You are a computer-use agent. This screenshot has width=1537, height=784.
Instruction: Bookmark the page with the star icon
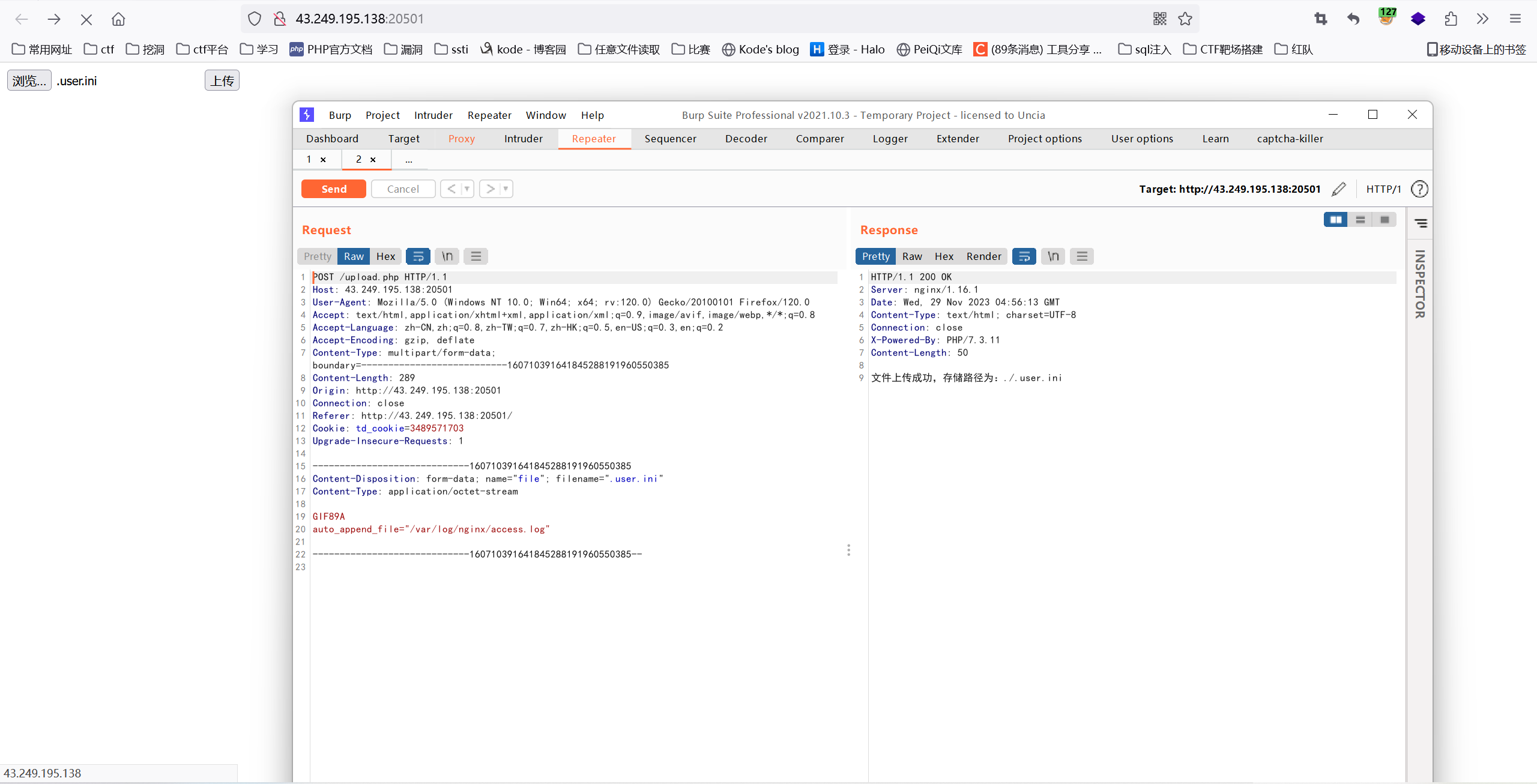coord(1185,19)
